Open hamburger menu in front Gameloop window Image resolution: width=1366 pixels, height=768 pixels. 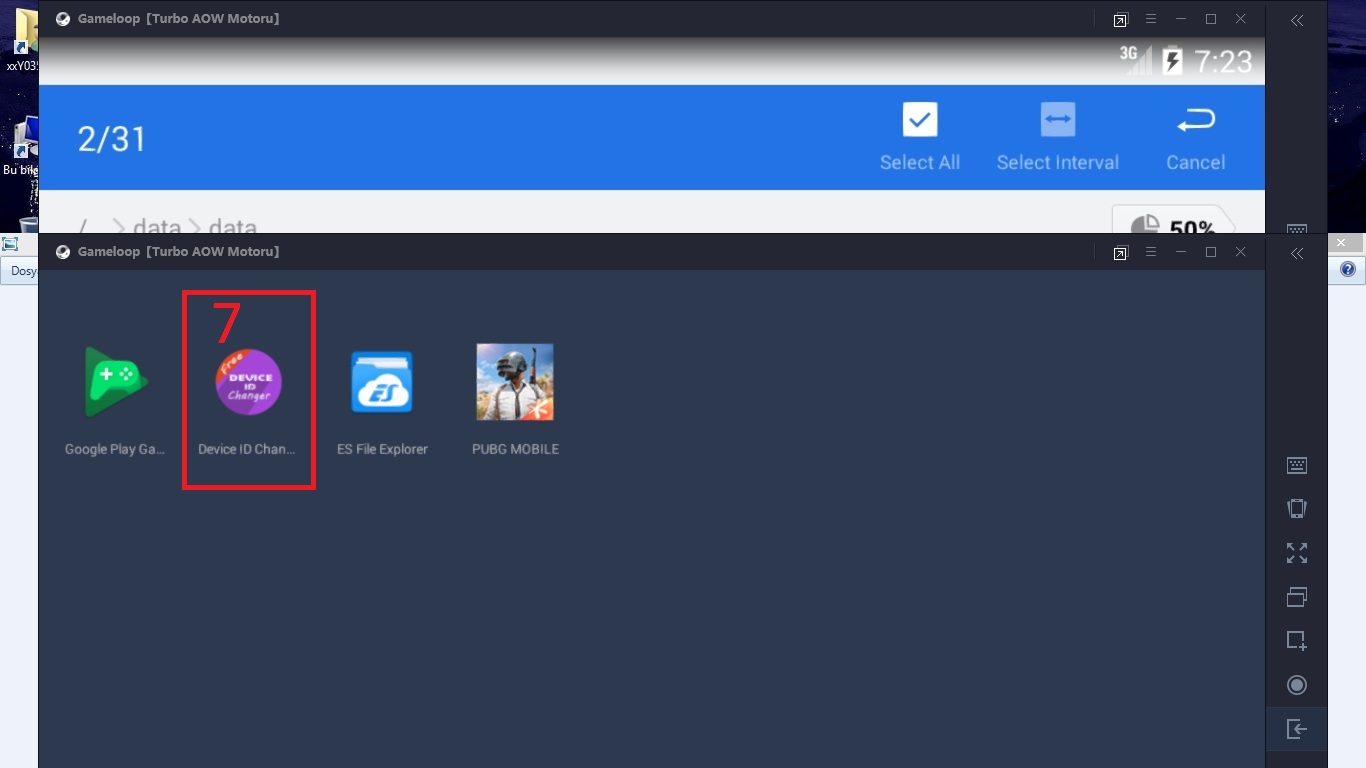[1151, 252]
